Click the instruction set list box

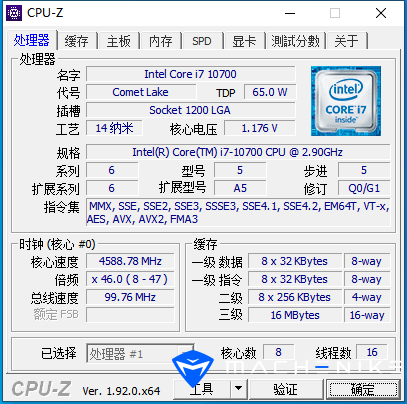tap(238, 212)
